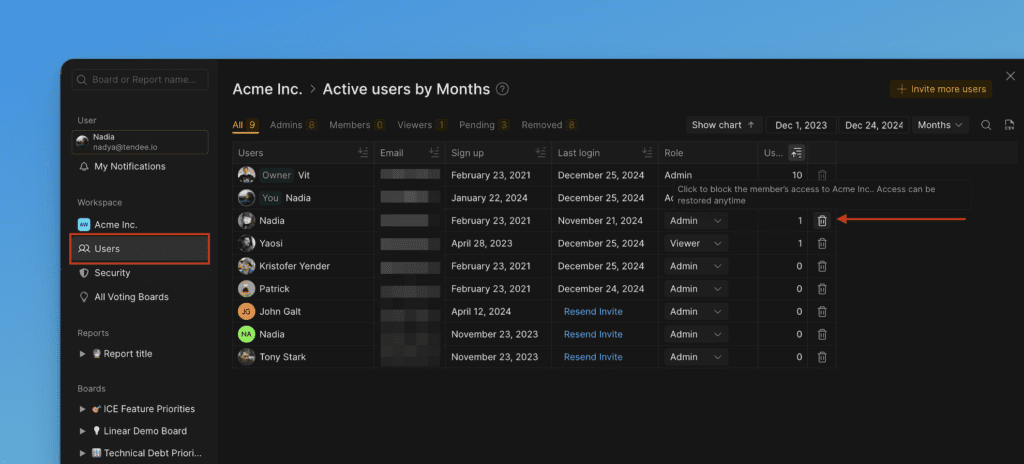
Task: Toggle the Show chart button
Action: (723, 125)
